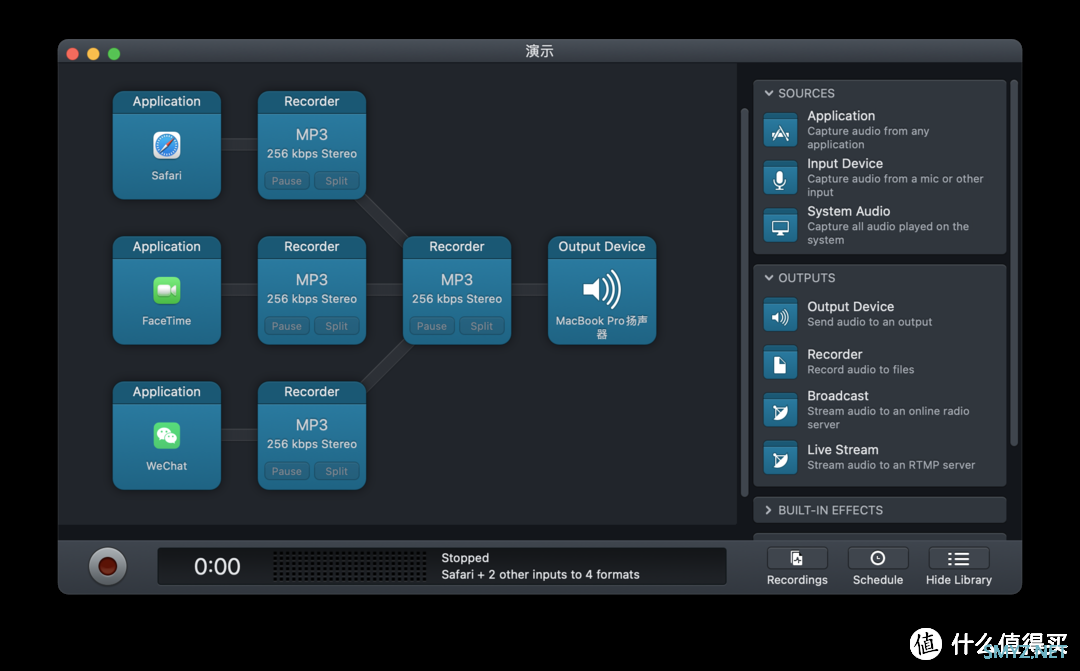The width and height of the screenshot is (1080, 671).
Task: Click the 0:00 recording timer
Action: (217, 566)
